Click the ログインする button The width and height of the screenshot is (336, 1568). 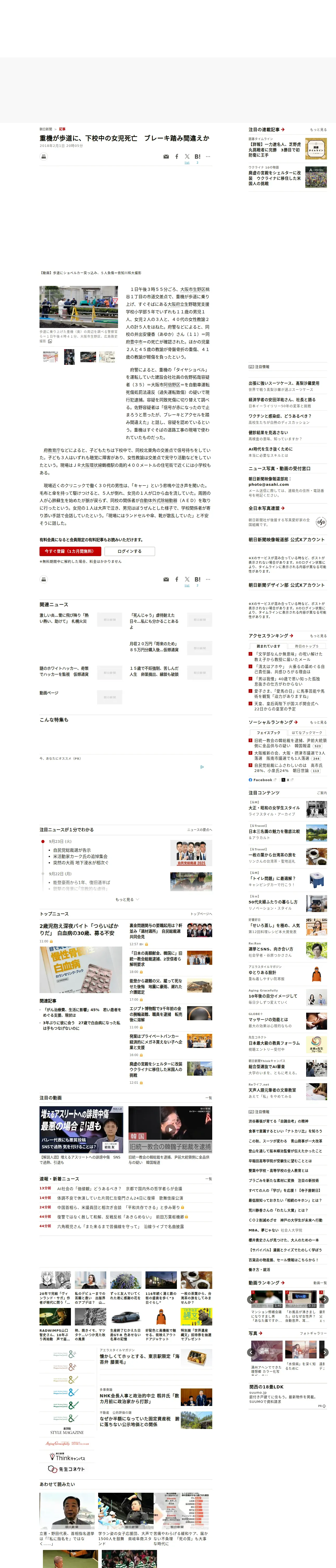(129, 551)
